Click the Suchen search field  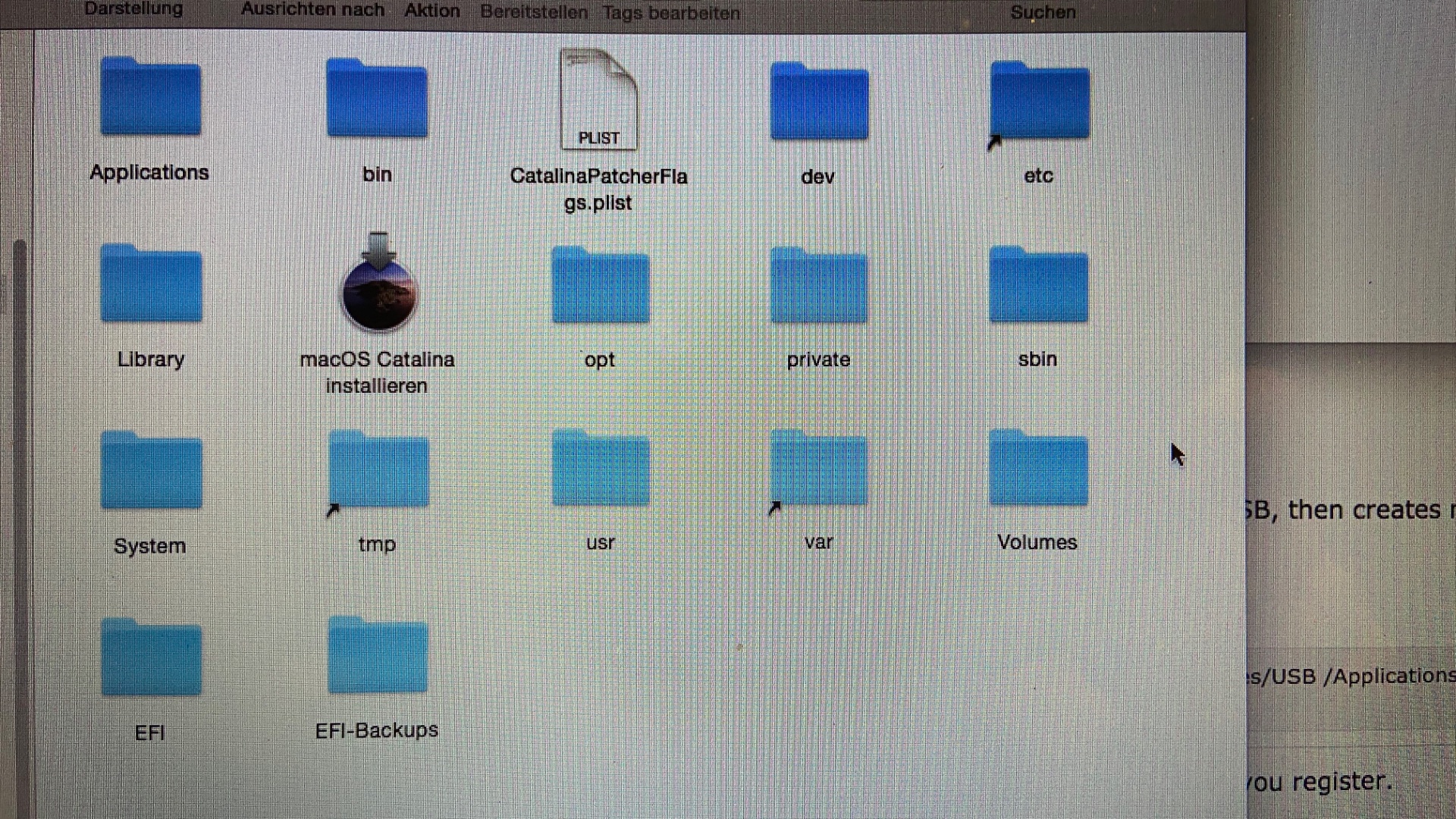click(1043, 12)
